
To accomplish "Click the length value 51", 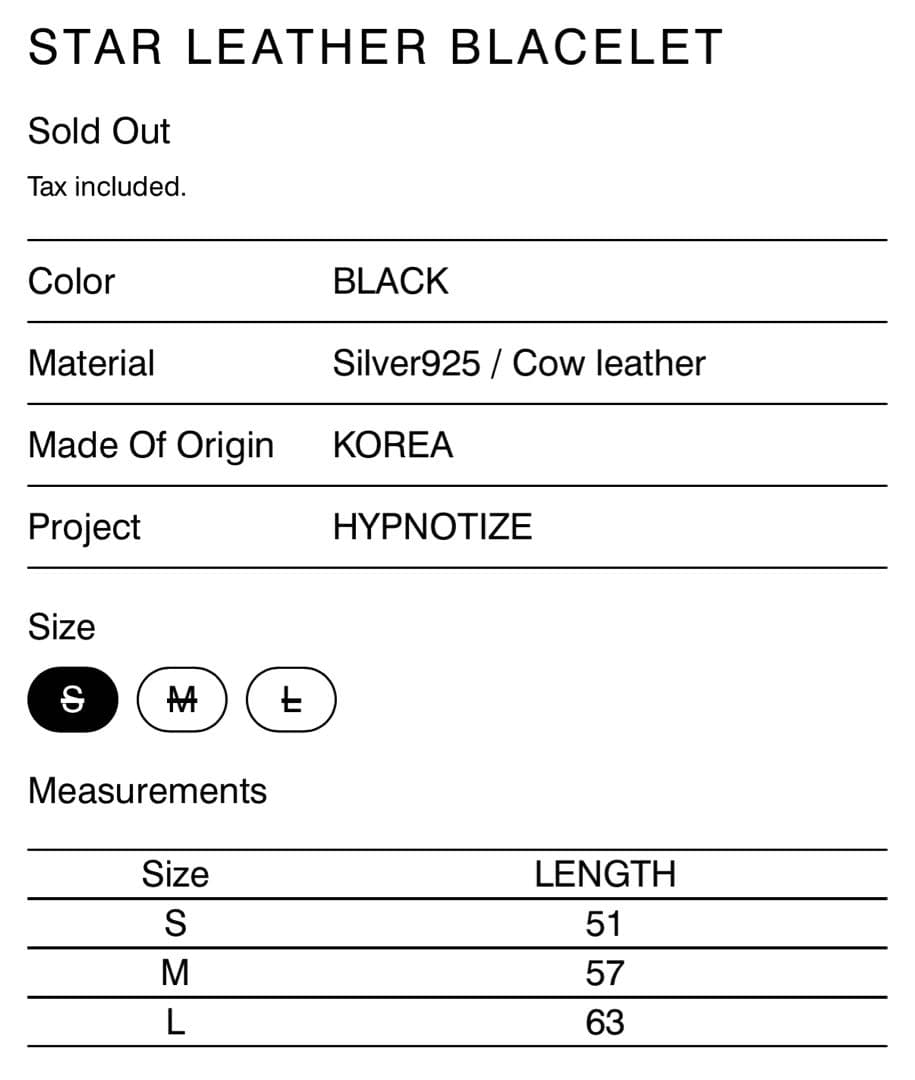I will tap(605, 923).
